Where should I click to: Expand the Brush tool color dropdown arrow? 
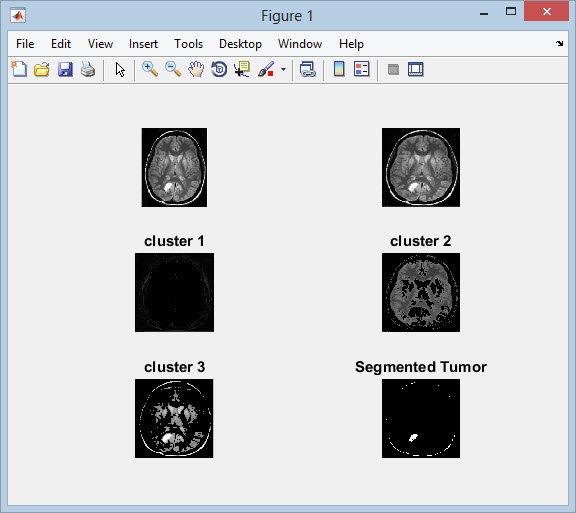[x=283, y=69]
